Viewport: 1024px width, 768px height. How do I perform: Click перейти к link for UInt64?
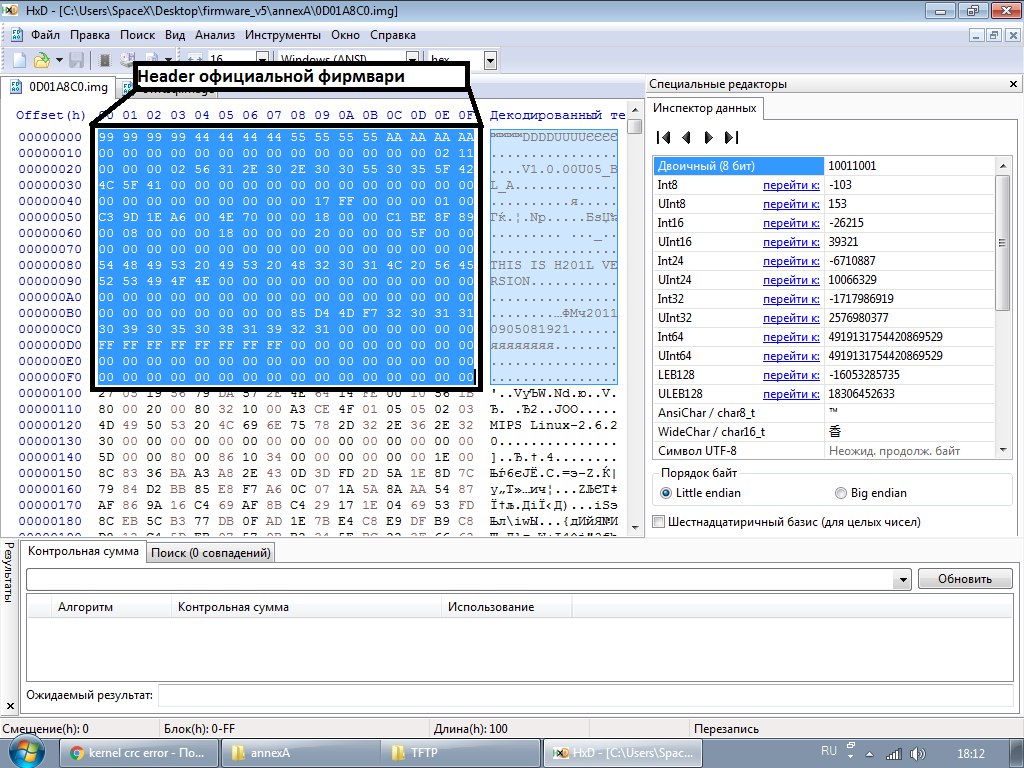(791, 356)
